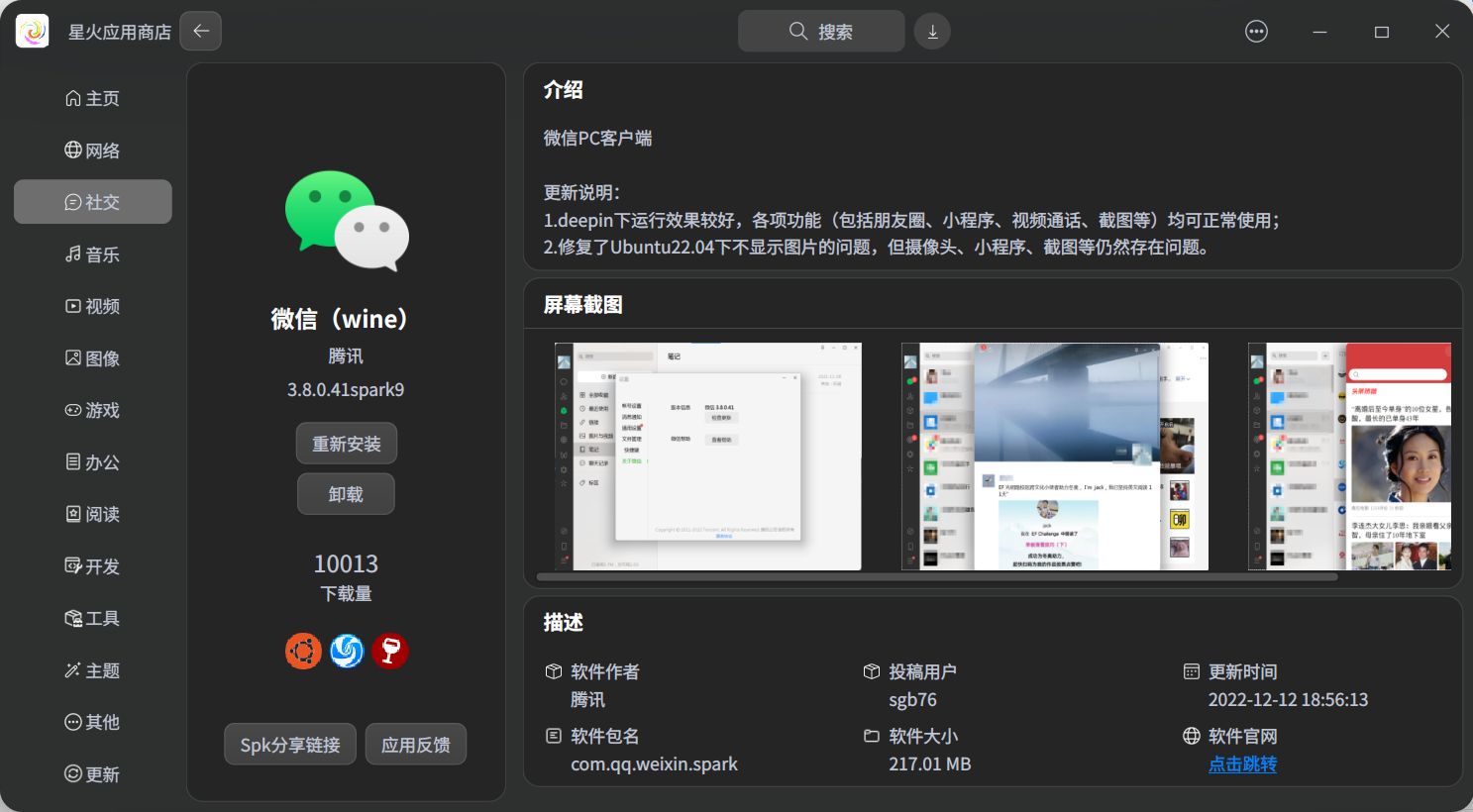Screen dimensions: 1473x812
Task: Open the more options menu
Action: (x=1256, y=31)
